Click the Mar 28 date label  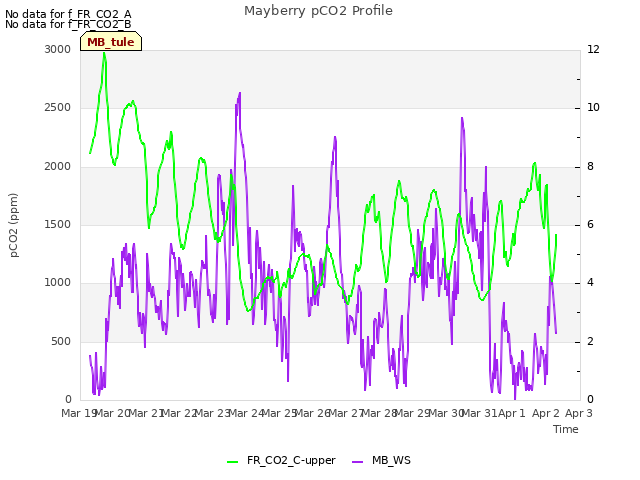380,413
